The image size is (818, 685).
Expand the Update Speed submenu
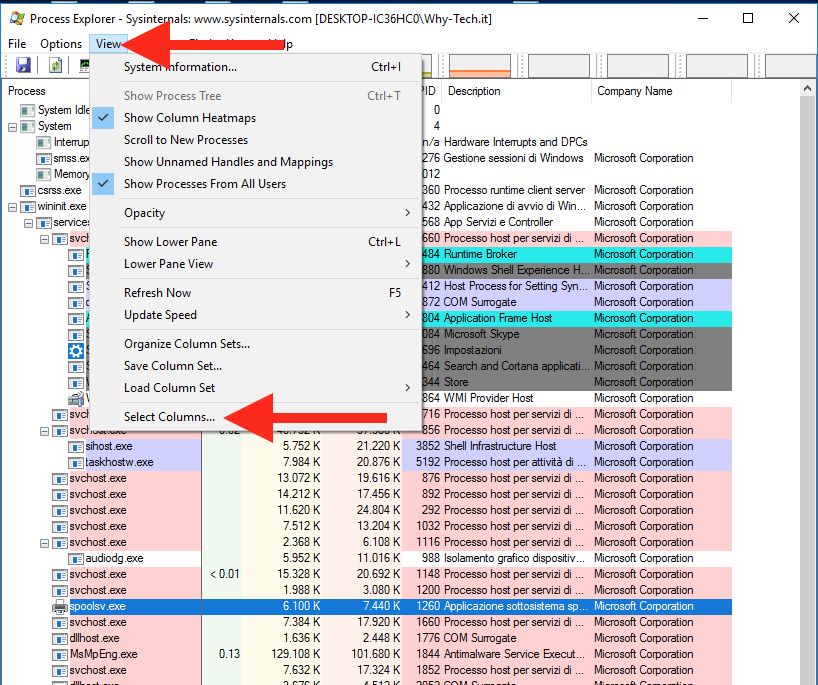point(256,315)
